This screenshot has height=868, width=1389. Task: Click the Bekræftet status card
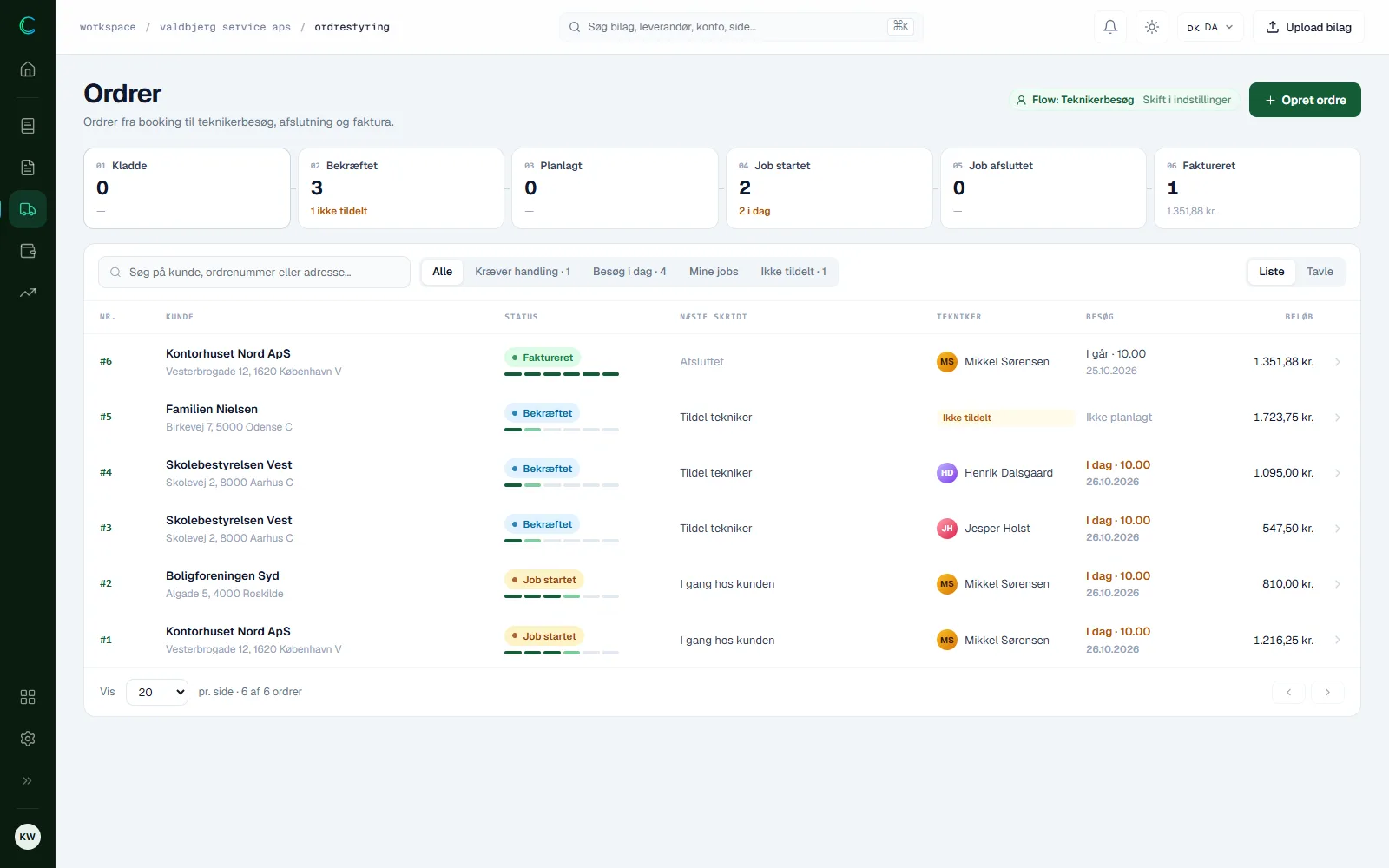point(401,188)
